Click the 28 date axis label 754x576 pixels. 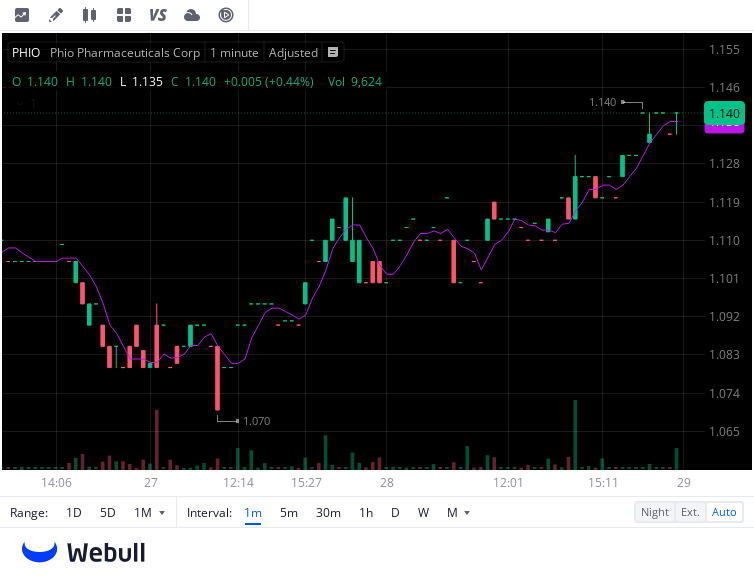click(x=387, y=483)
